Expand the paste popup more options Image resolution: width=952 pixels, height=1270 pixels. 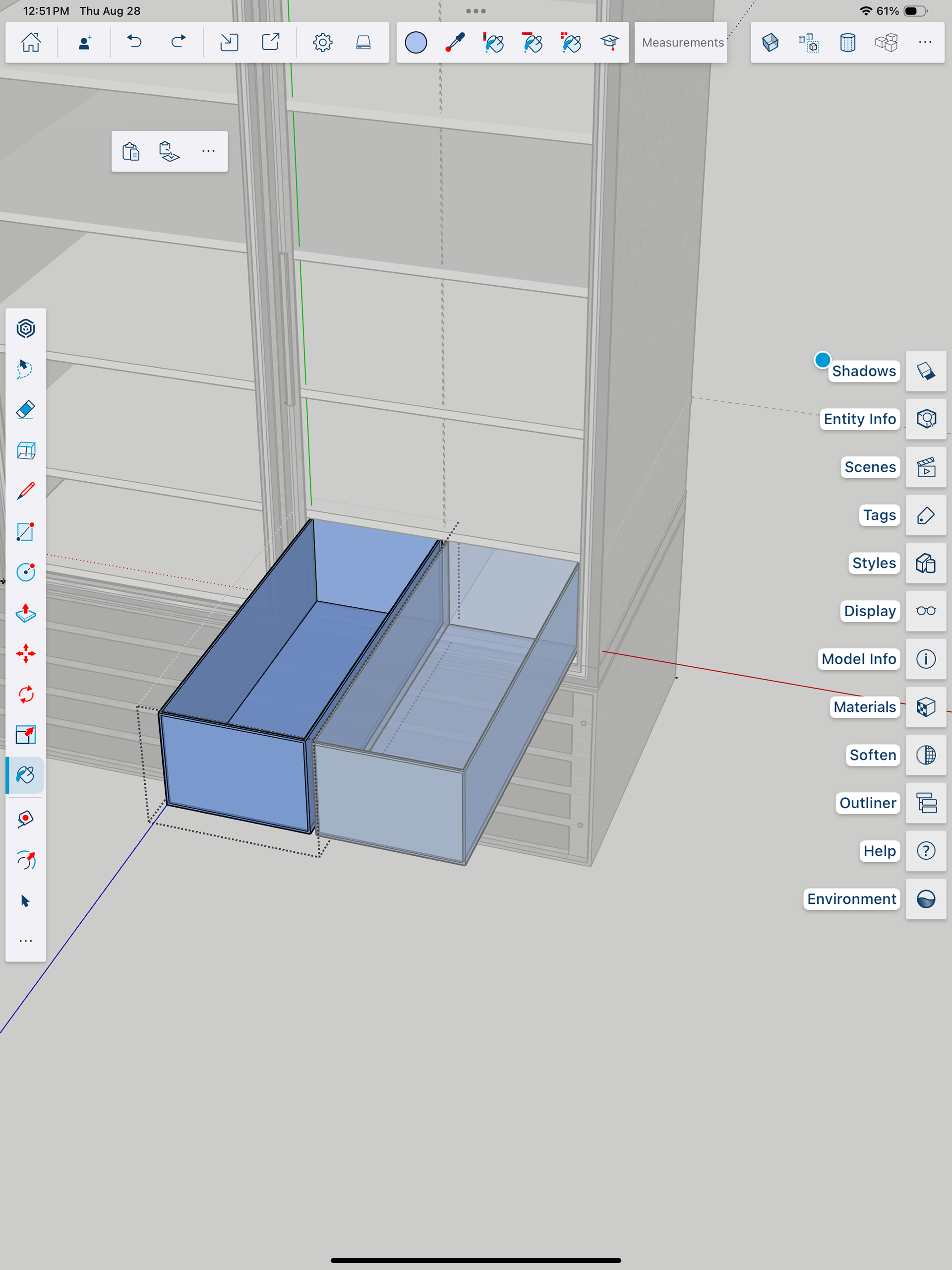pyautogui.click(x=208, y=152)
